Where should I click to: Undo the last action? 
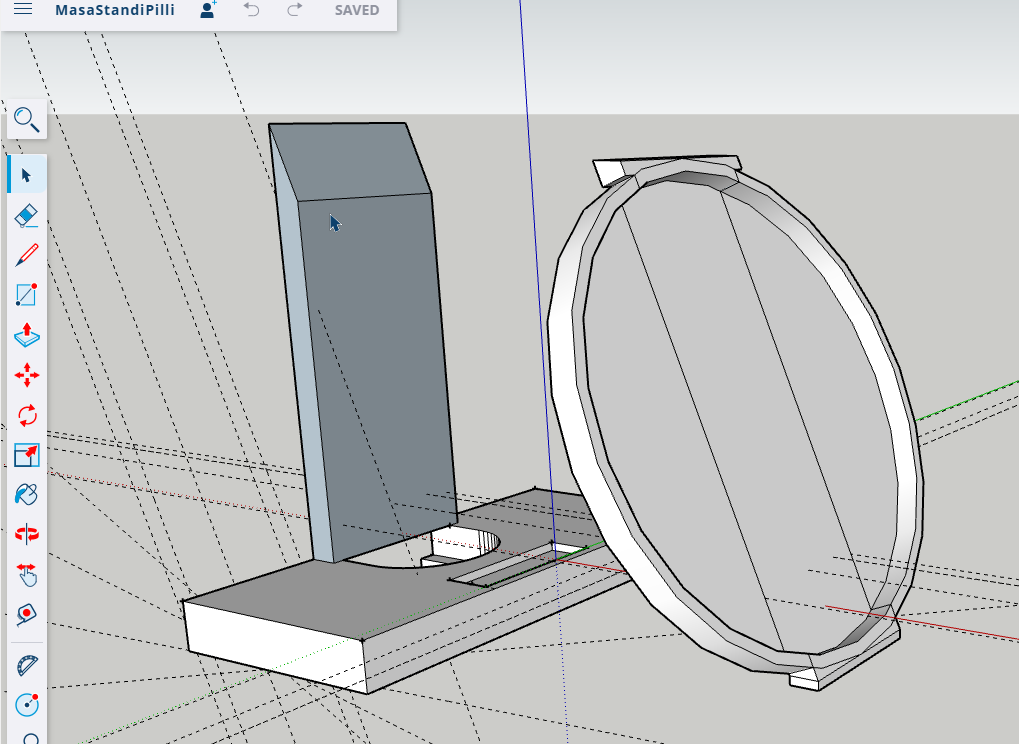click(252, 10)
